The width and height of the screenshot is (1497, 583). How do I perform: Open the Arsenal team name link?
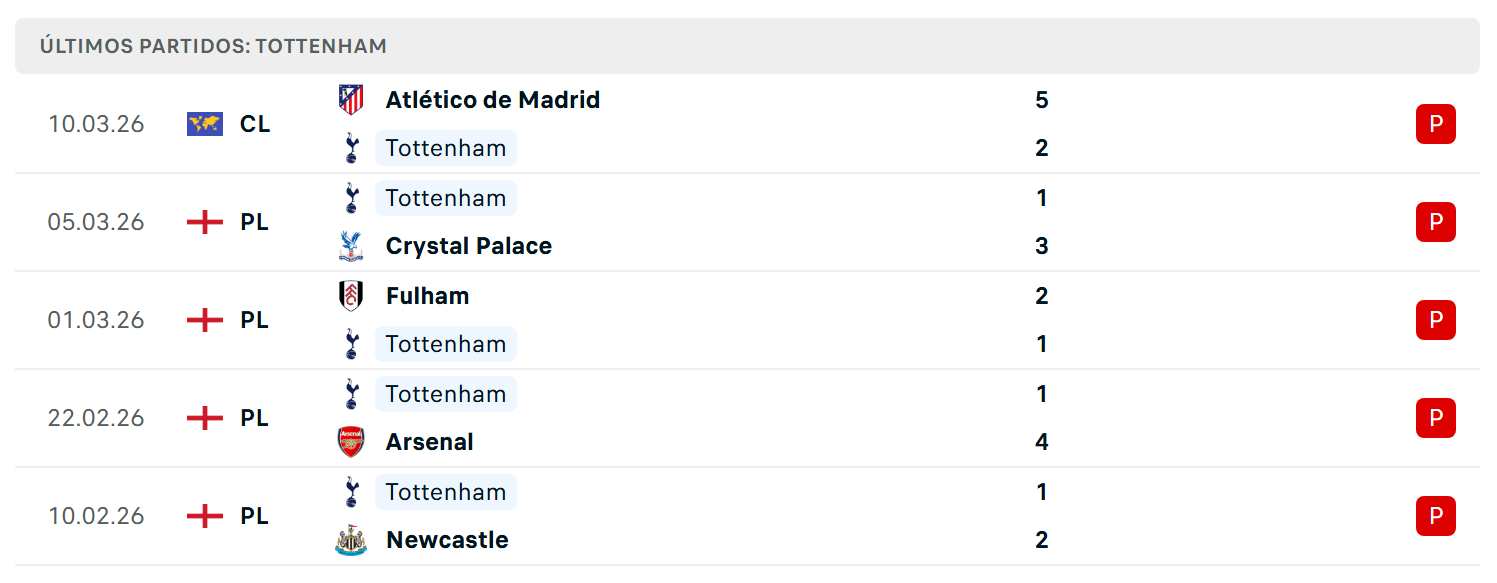coord(430,442)
